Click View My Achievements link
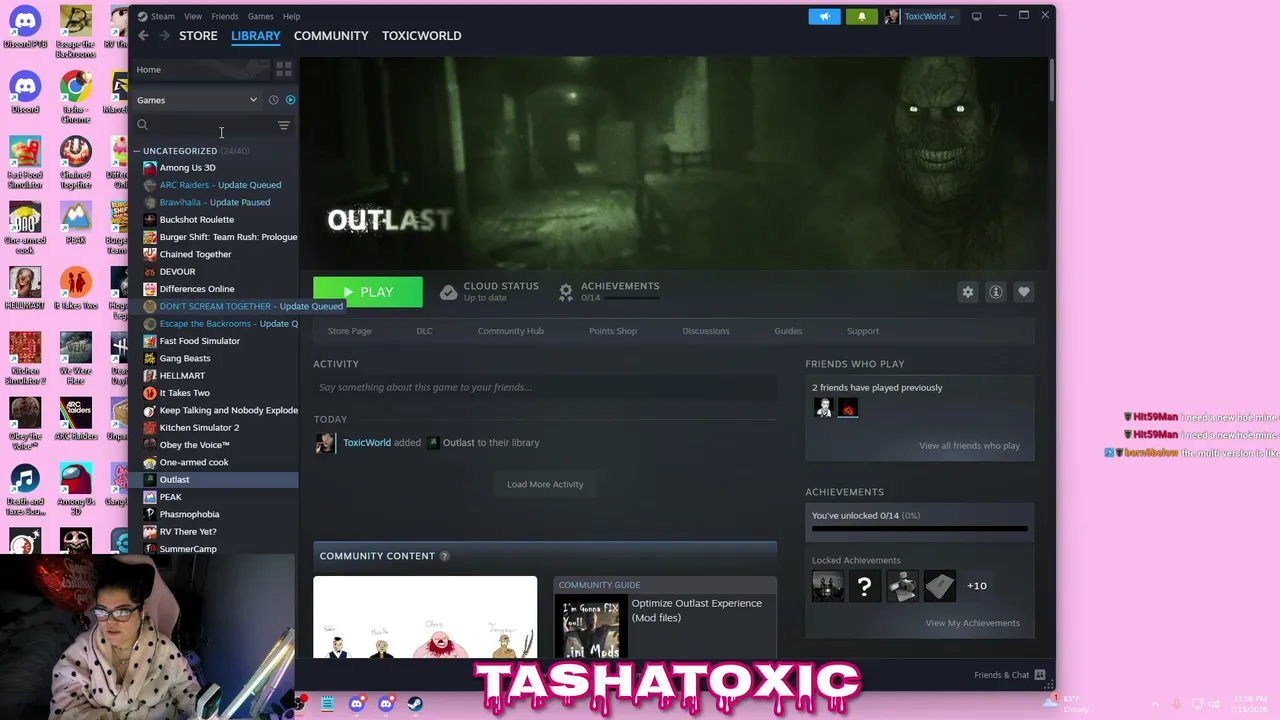Image resolution: width=1280 pixels, height=720 pixels. point(972,623)
